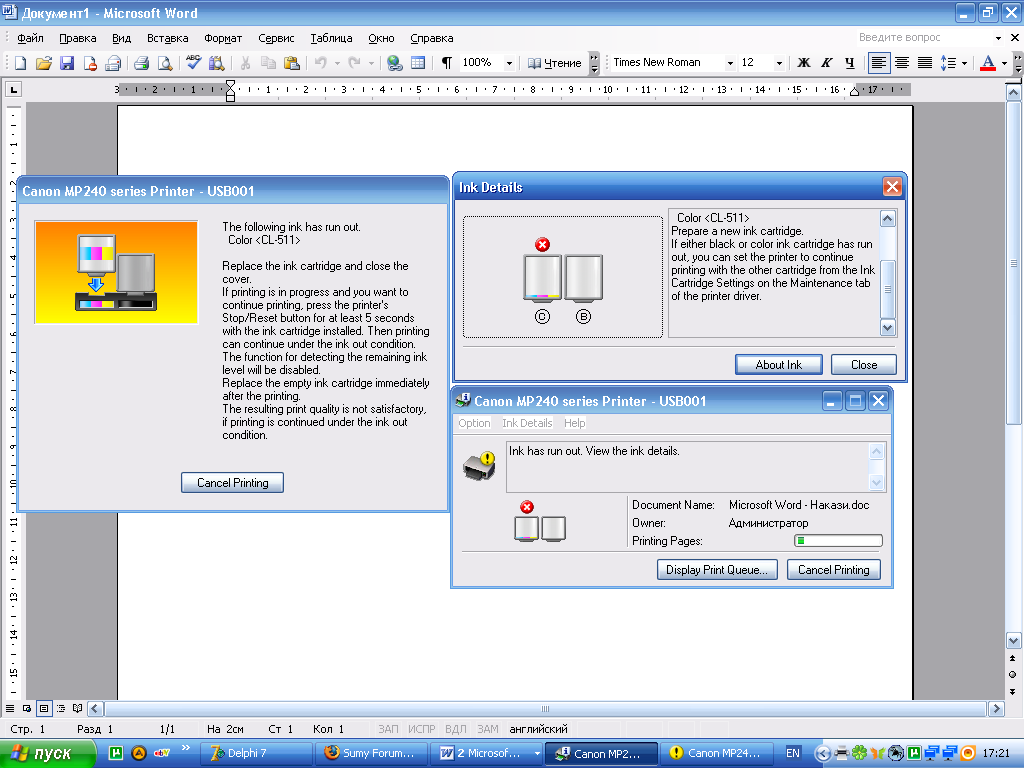Screen dimensions: 1024x768
Task: Create a new blank document
Action: tap(20, 63)
